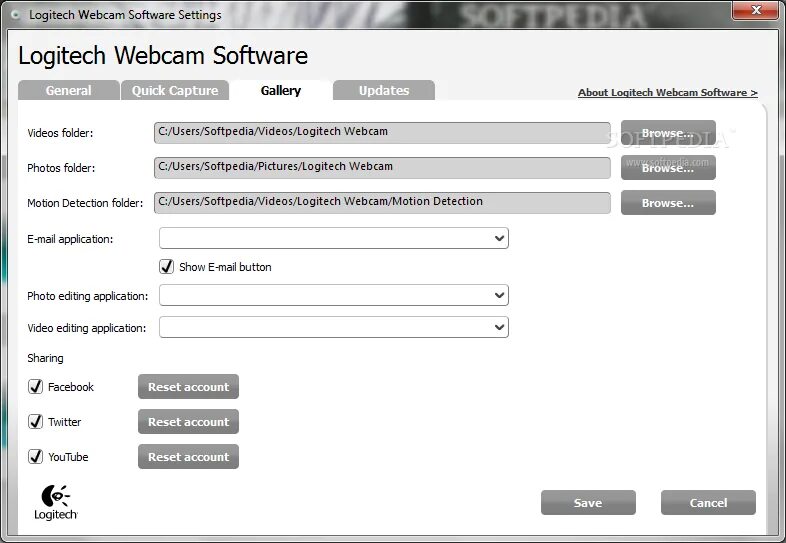Click the Videos folder: label

[x=60, y=133]
